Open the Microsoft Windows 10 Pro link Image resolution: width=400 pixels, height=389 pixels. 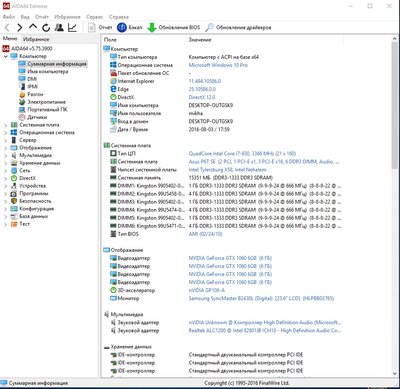pyautogui.click(x=218, y=65)
